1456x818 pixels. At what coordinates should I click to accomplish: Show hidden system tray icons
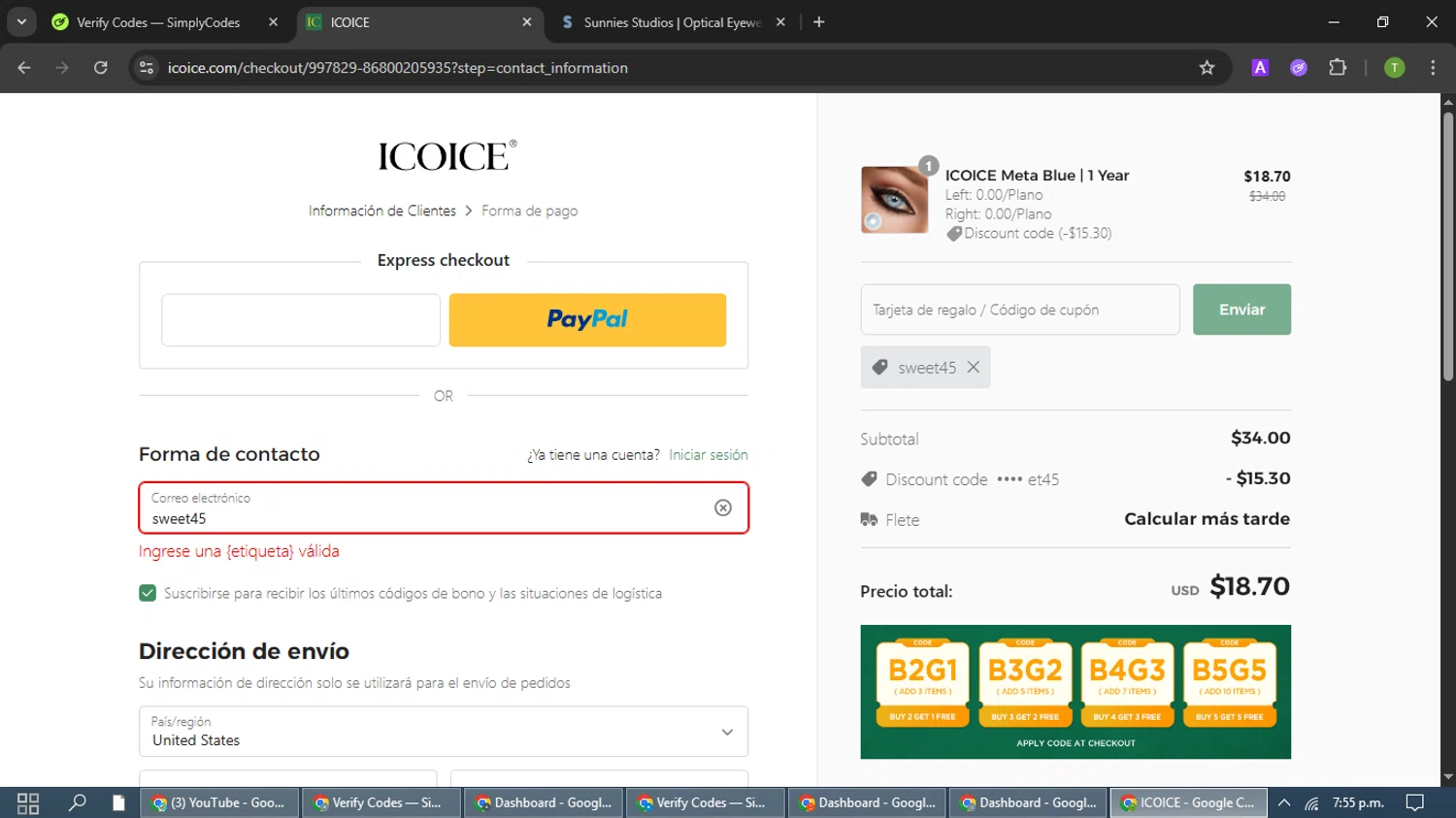pos(1283,802)
